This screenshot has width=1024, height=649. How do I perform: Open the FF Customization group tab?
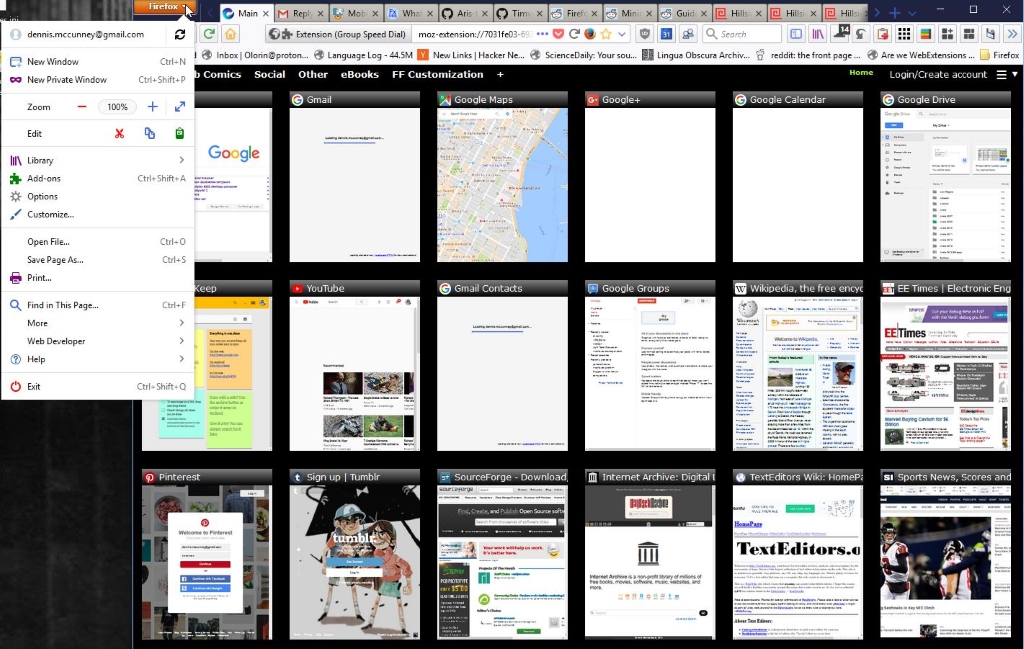(x=438, y=74)
